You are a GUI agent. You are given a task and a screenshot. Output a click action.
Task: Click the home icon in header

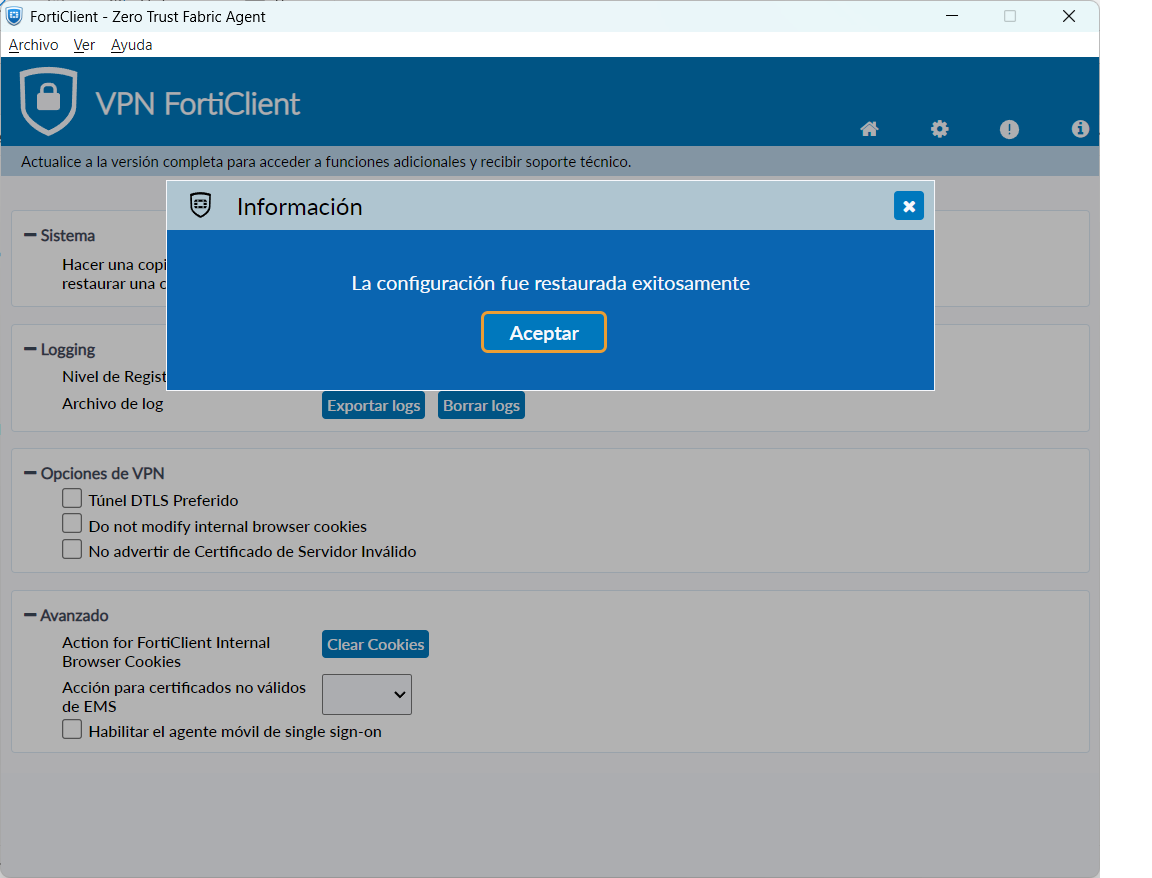(x=869, y=129)
